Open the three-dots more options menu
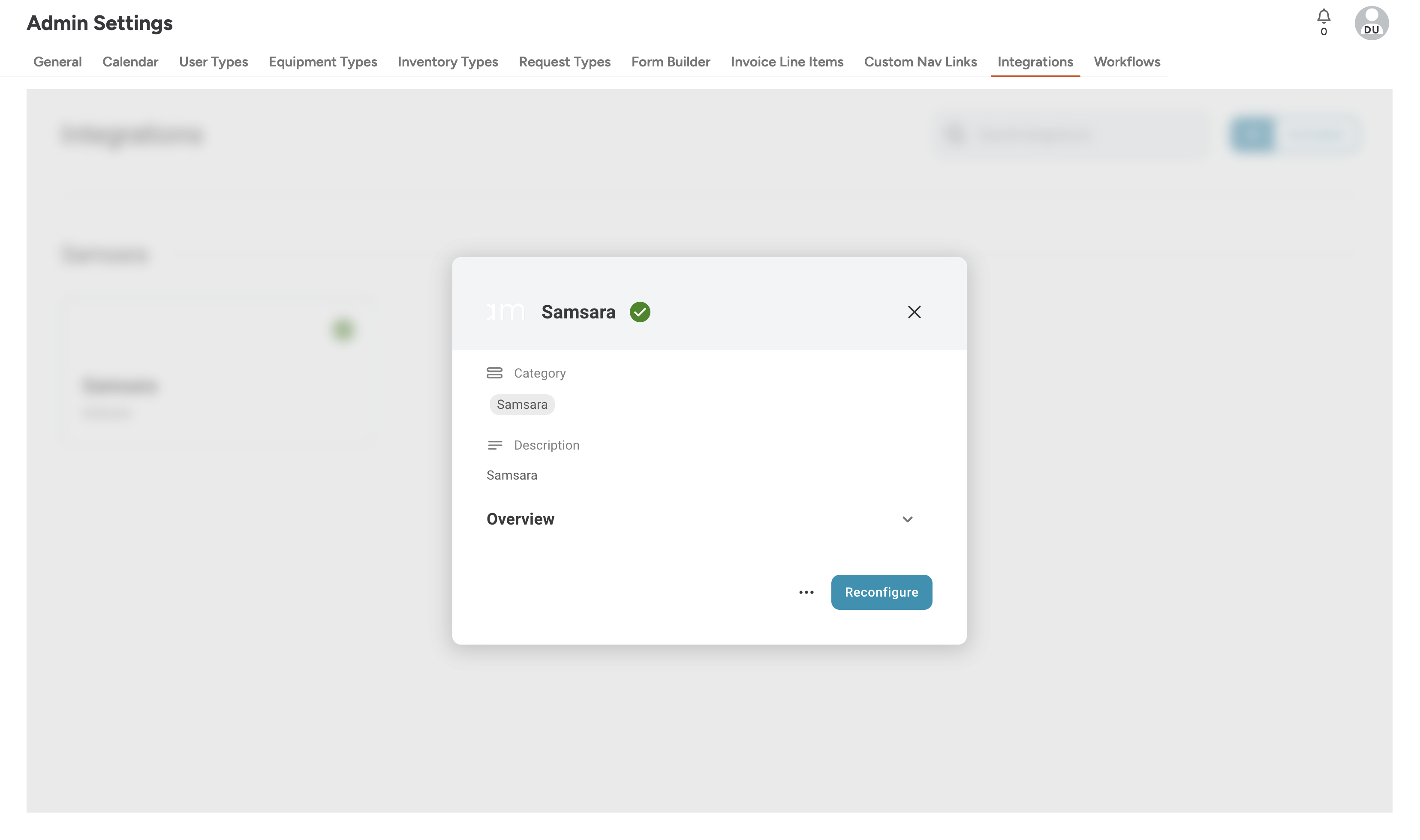Screen dimensions: 1420x840 [x=806, y=592]
